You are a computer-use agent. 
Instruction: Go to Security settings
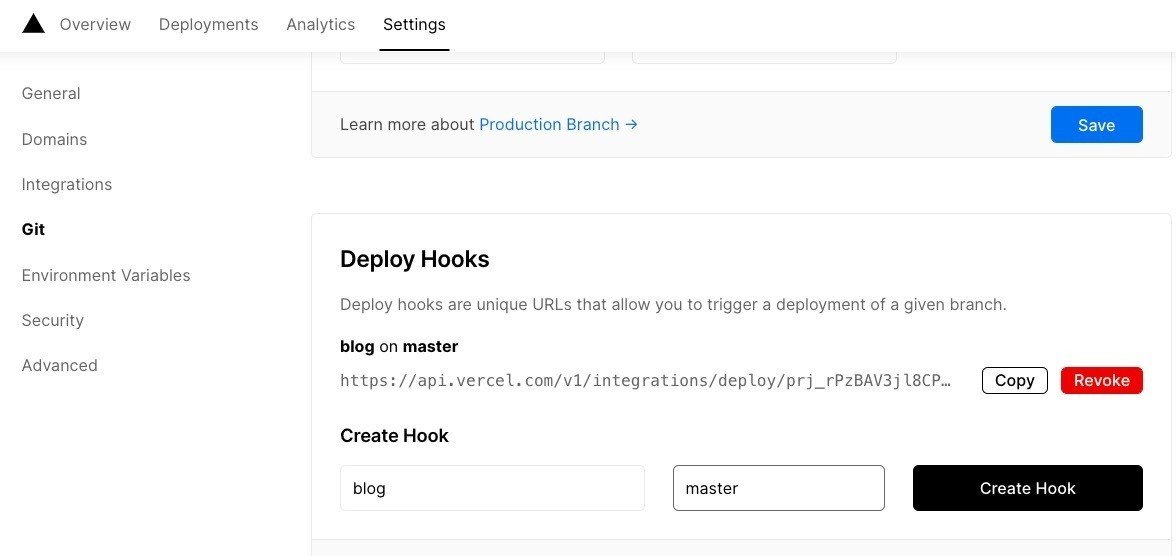click(53, 321)
